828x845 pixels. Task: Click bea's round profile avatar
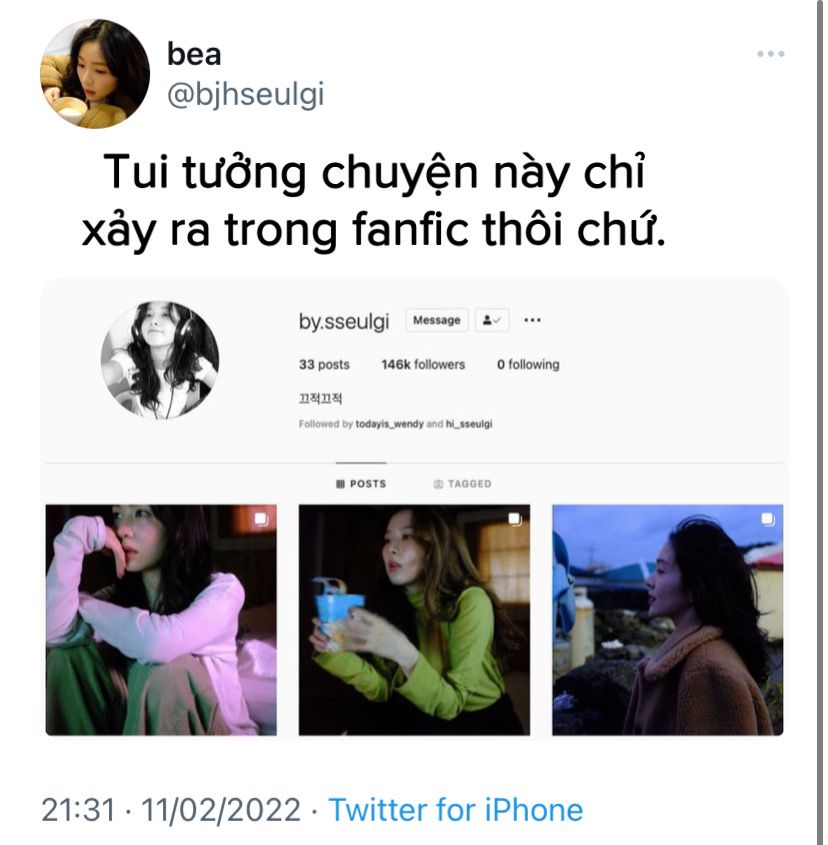point(95,74)
